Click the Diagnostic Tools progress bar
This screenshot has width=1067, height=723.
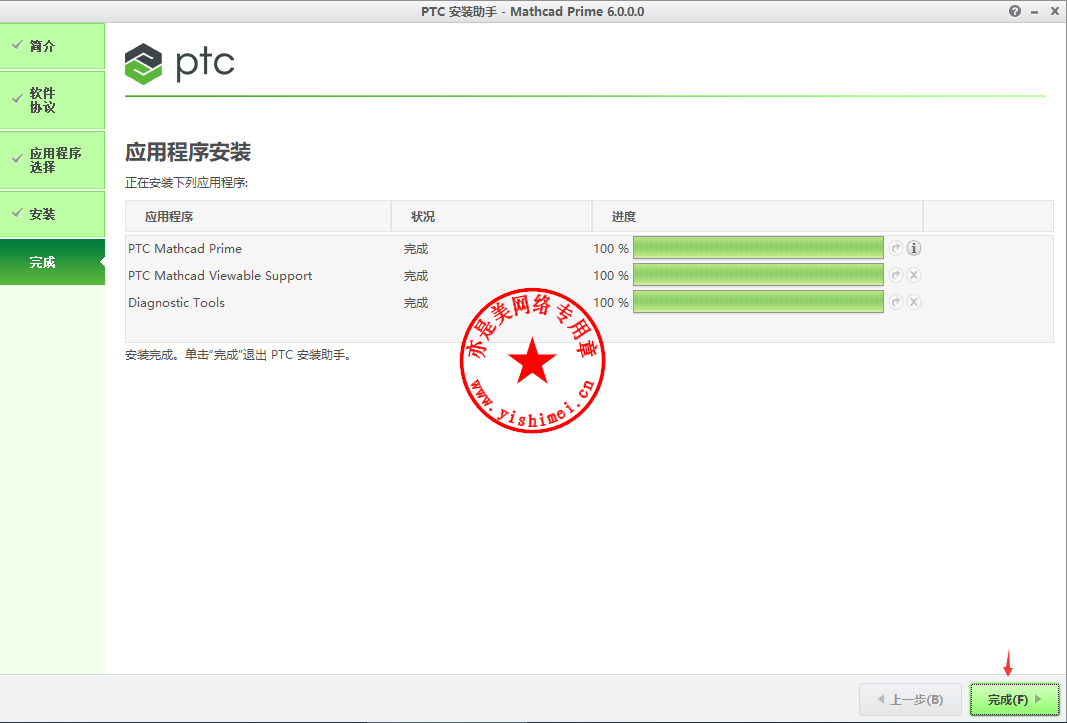[x=758, y=302]
